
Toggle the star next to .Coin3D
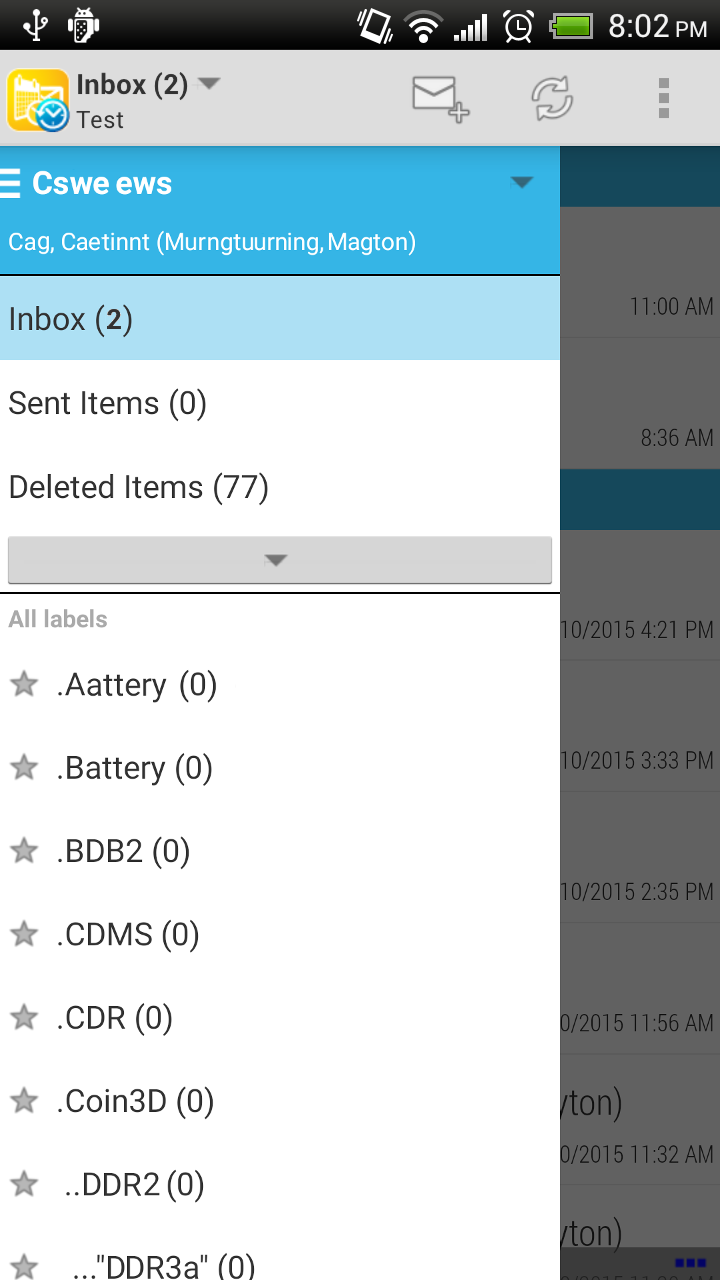click(24, 1101)
